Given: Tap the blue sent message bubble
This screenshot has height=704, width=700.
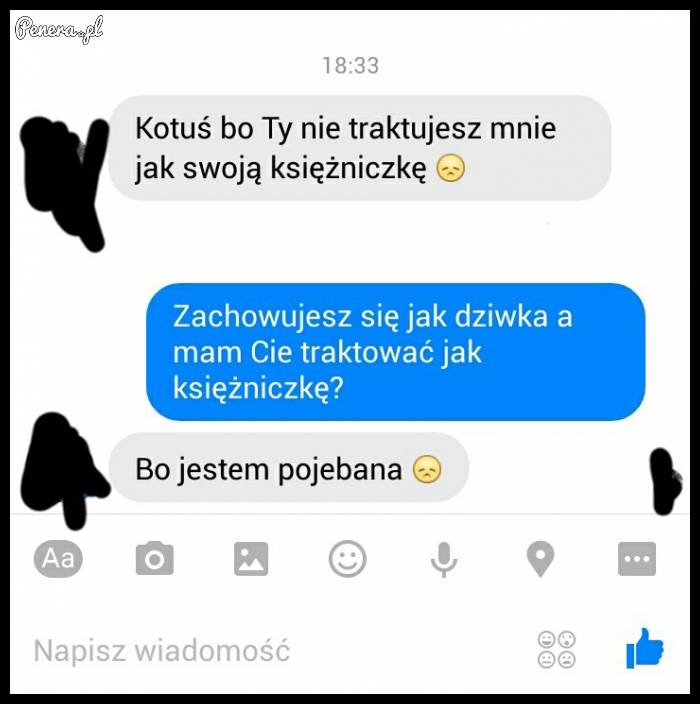Looking at the screenshot, I should coord(396,352).
